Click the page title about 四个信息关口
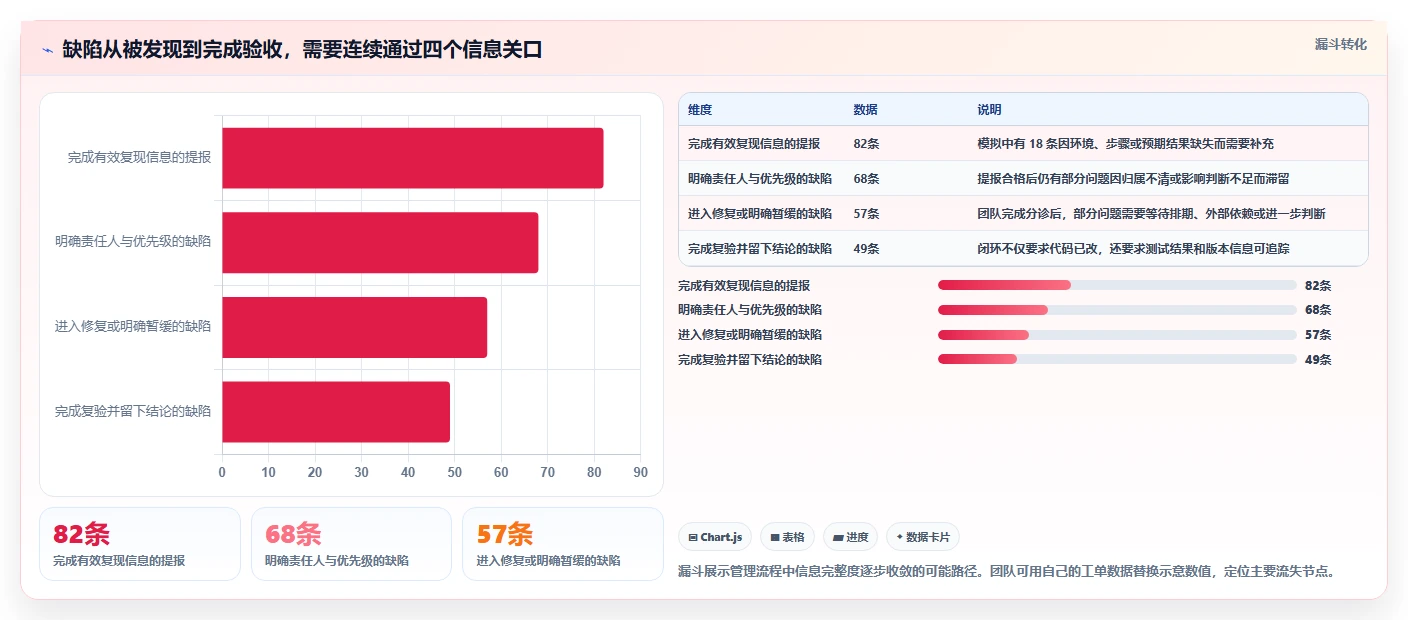 tap(302, 50)
